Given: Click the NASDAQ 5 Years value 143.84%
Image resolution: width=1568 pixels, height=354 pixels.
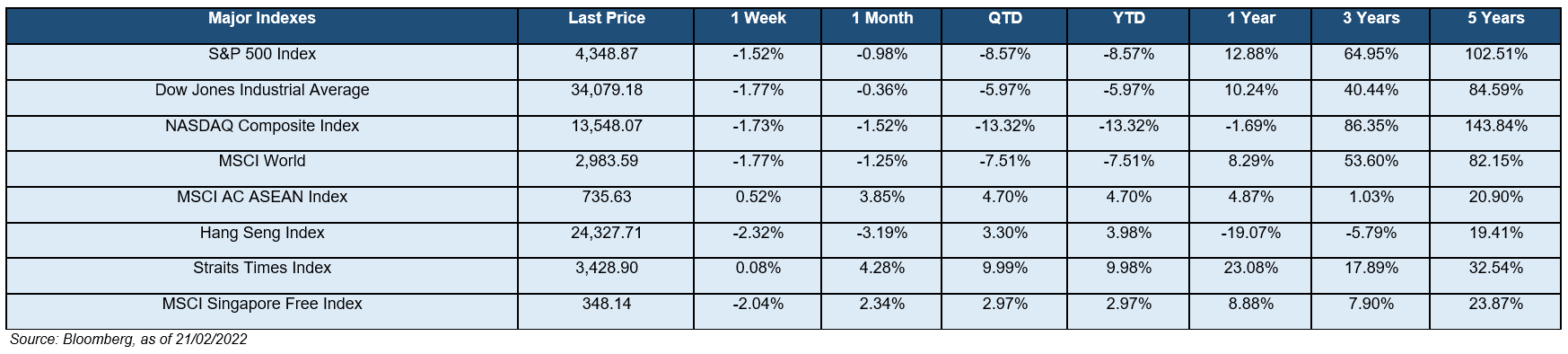Looking at the screenshot, I should [1496, 127].
